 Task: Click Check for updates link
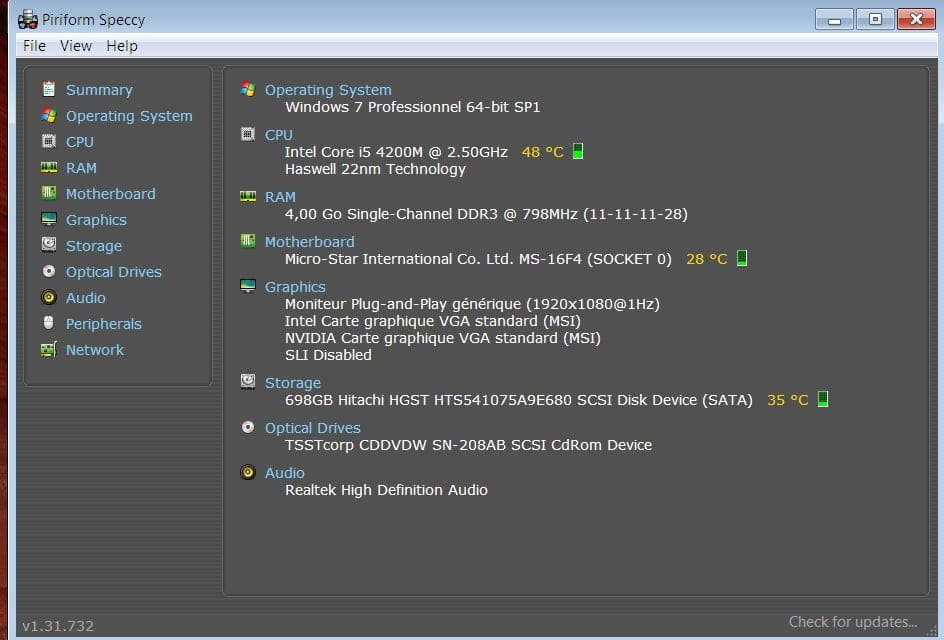pos(852,622)
